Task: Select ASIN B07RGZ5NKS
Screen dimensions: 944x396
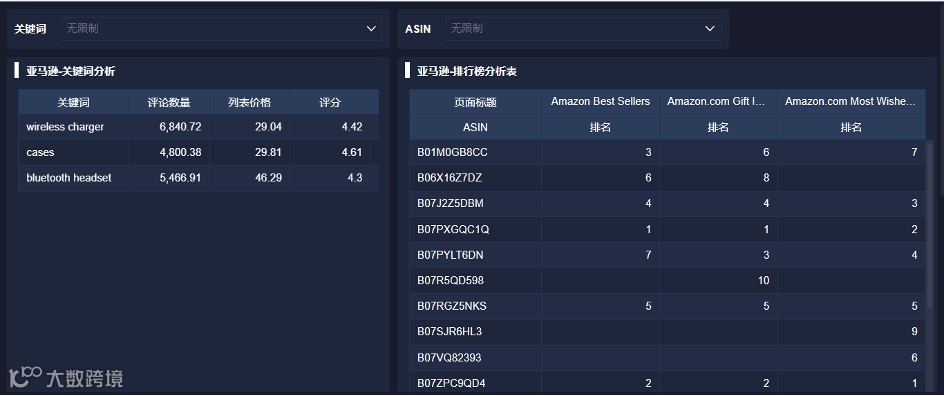Action: coord(452,306)
